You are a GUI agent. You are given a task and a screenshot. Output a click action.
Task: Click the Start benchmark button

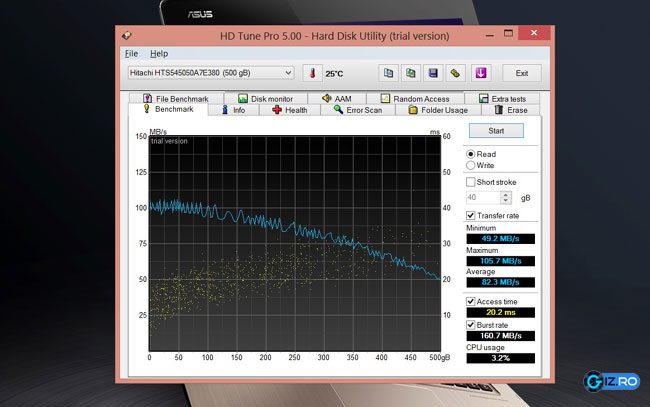496,131
